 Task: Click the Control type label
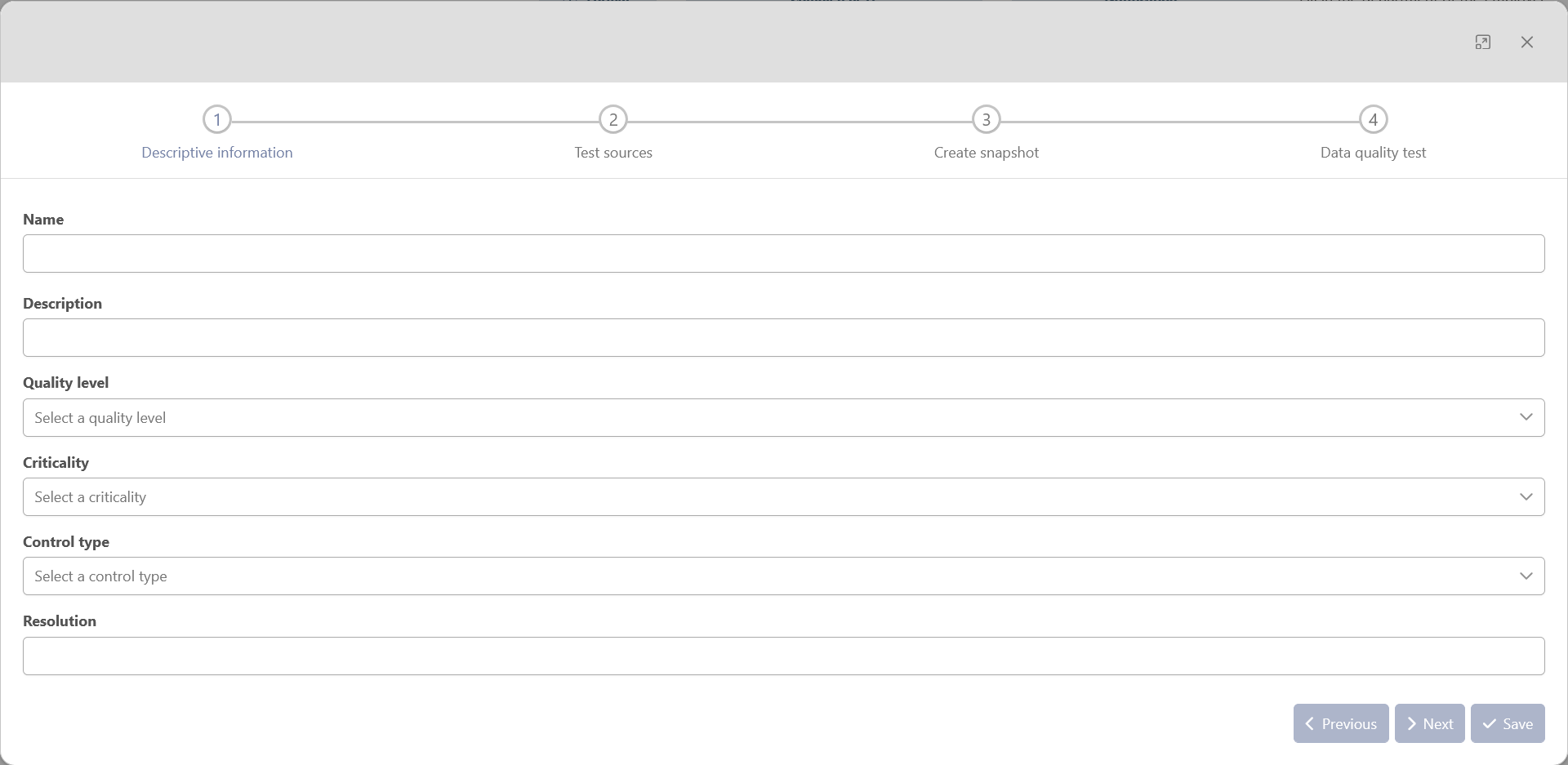[66, 542]
